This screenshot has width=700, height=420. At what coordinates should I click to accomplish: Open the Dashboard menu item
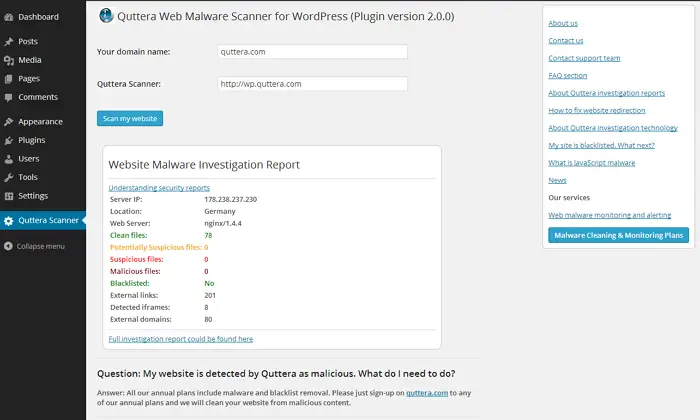(x=38, y=17)
